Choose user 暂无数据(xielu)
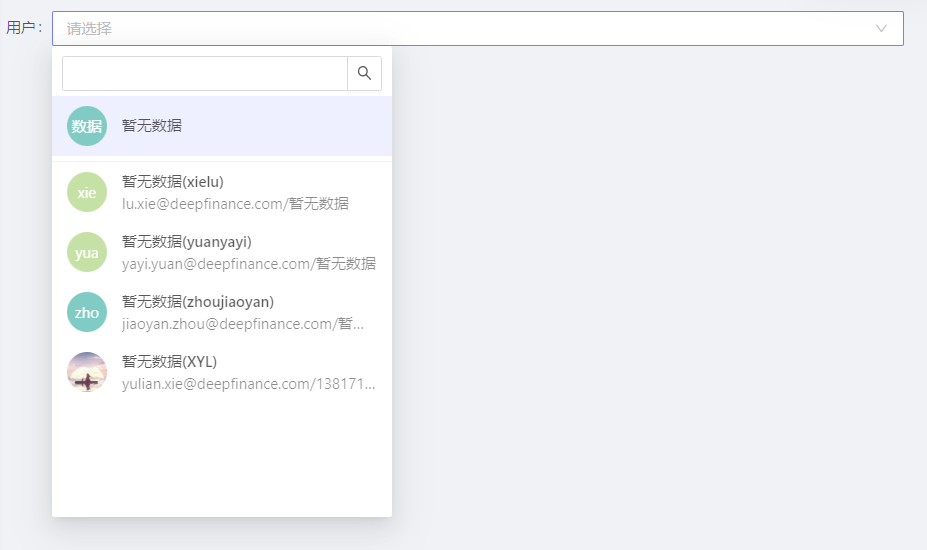This screenshot has width=927, height=550. coord(222,192)
